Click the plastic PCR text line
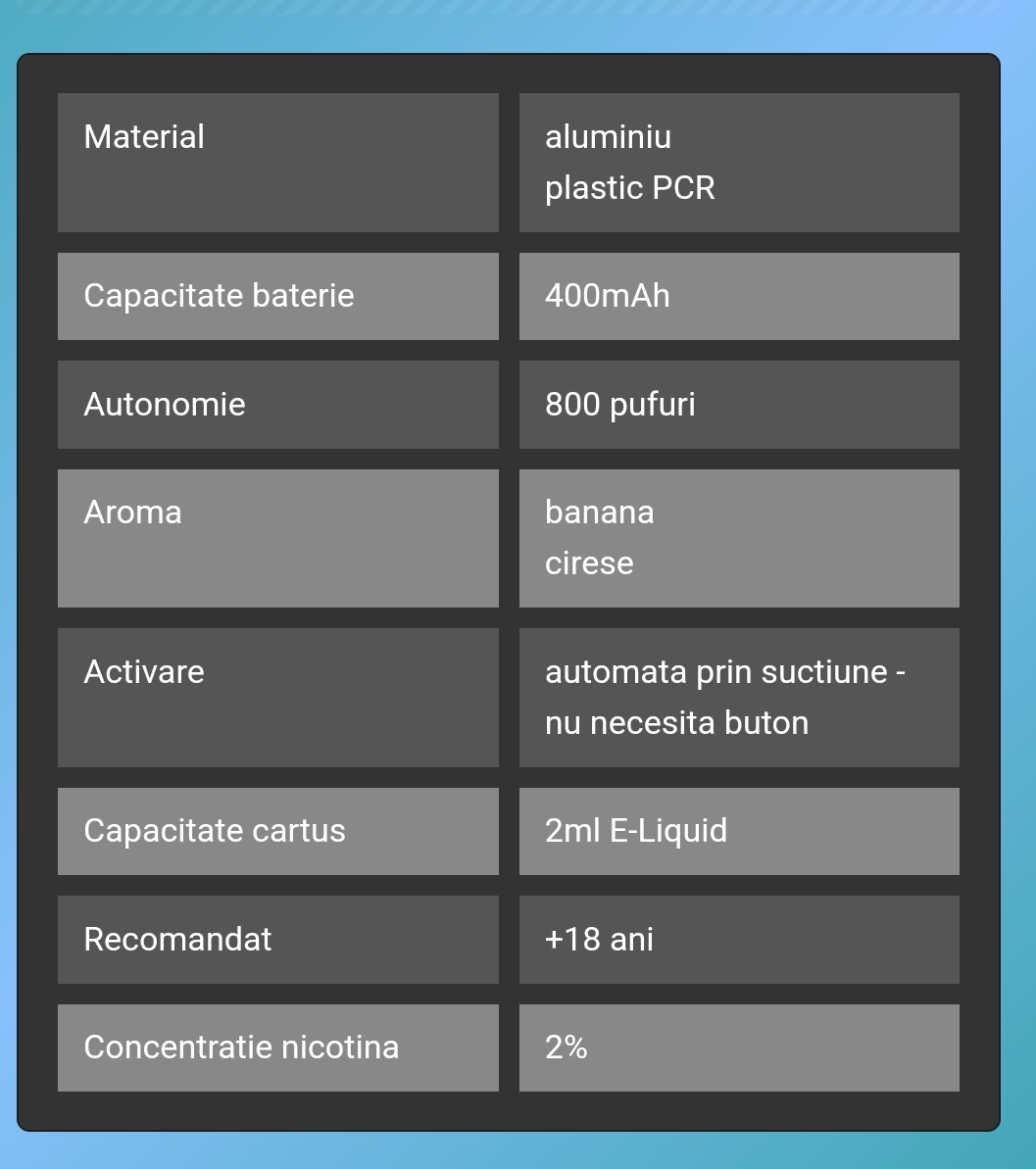This screenshot has width=1036, height=1169. point(630,188)
